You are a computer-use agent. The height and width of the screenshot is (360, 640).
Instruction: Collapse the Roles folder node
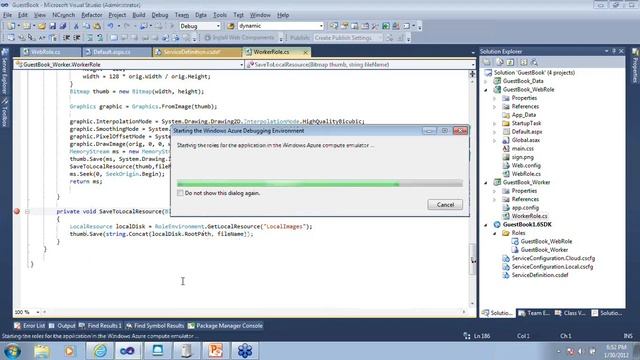(x=494, y=233)
